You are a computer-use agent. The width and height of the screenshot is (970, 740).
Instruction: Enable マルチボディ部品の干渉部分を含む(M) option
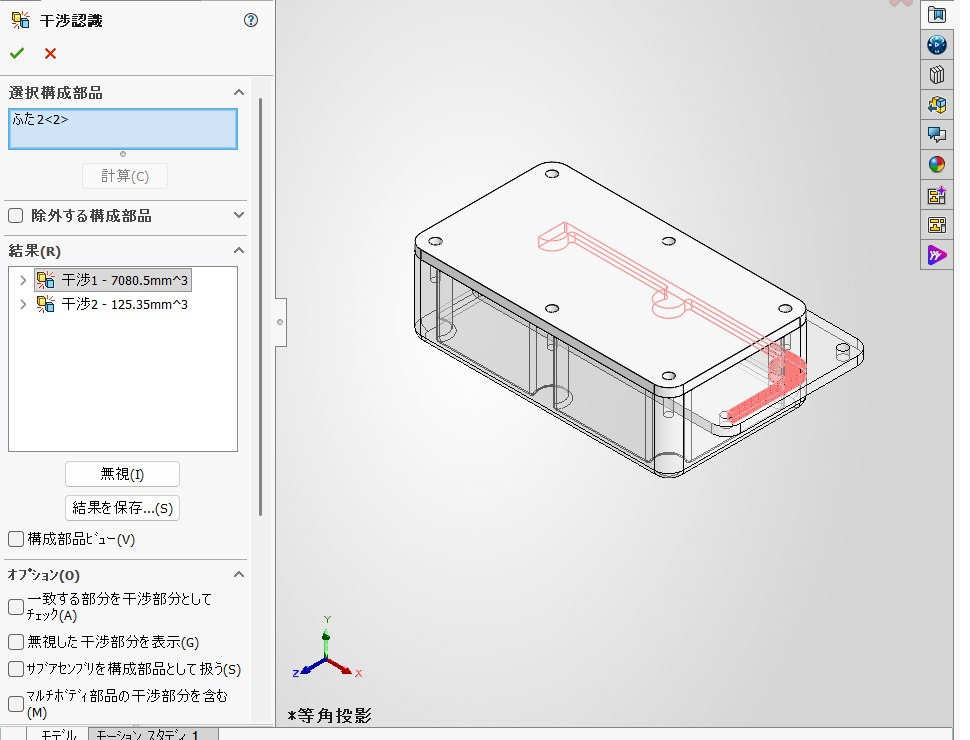16,704
